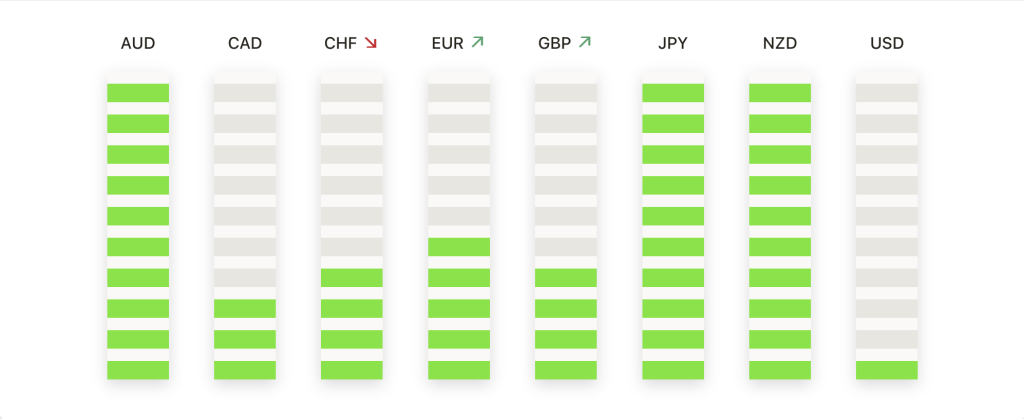This screenshot has height=419, width=1024.
Task: Click the red down arrow beside CHF
Action: (371, 43)
